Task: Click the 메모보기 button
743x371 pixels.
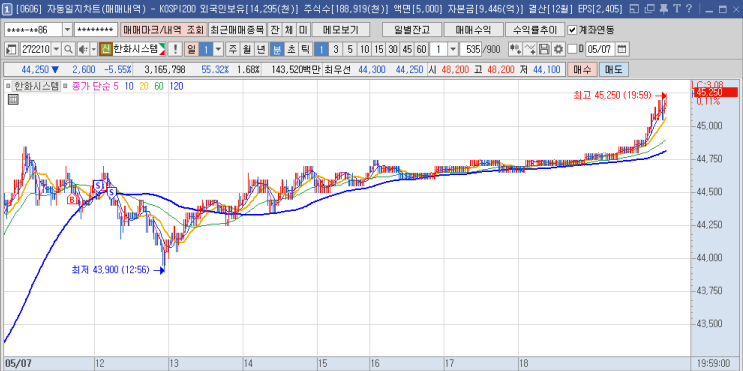Action: point(340,30)
